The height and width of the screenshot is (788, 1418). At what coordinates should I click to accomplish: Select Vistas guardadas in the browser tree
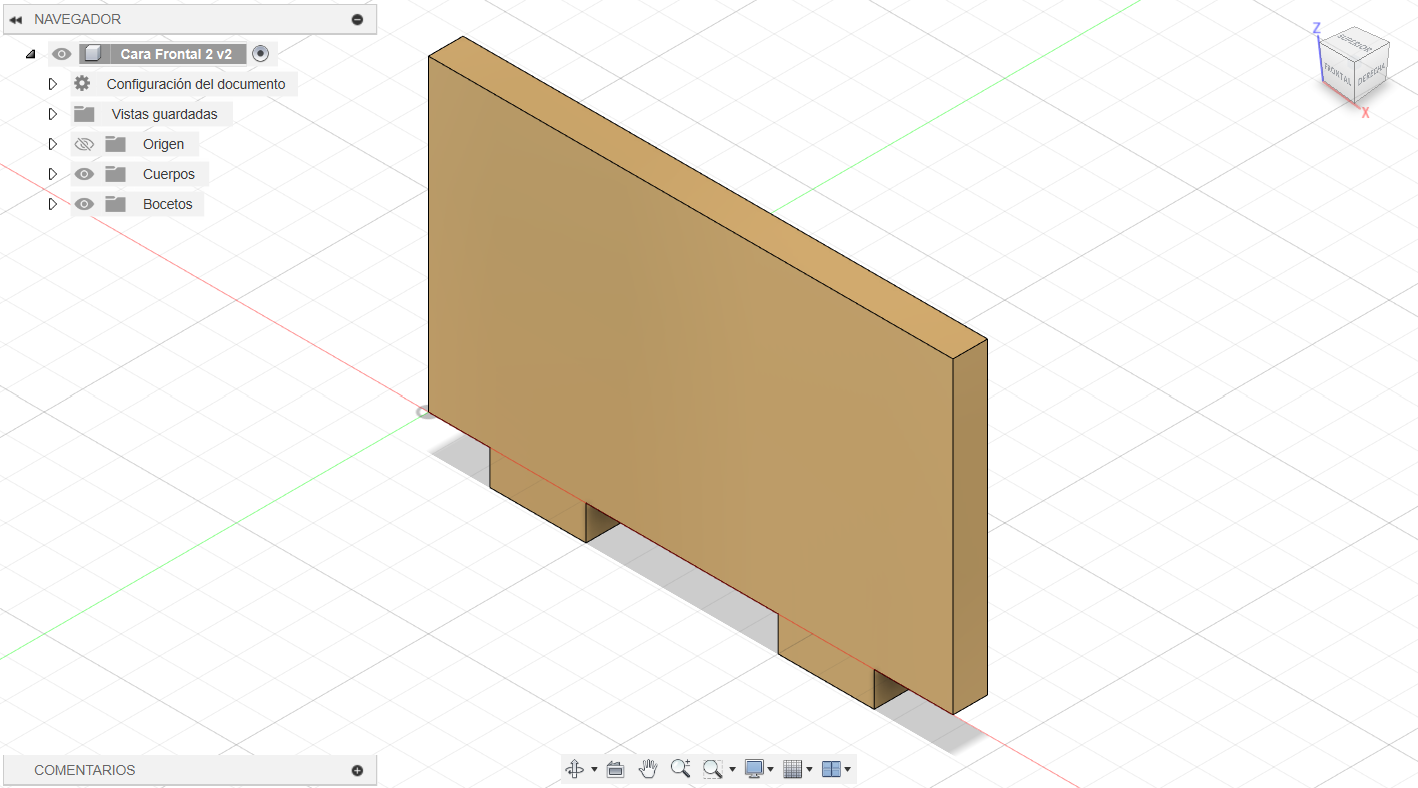[x=164, y=114]
